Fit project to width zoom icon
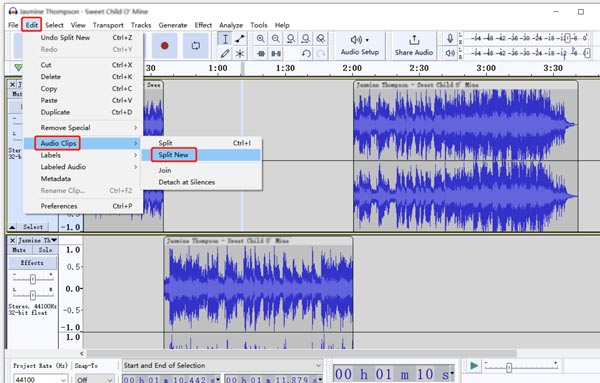Viewport: 600px width, 383px height. pyautogui.click(x=305, y=39)
